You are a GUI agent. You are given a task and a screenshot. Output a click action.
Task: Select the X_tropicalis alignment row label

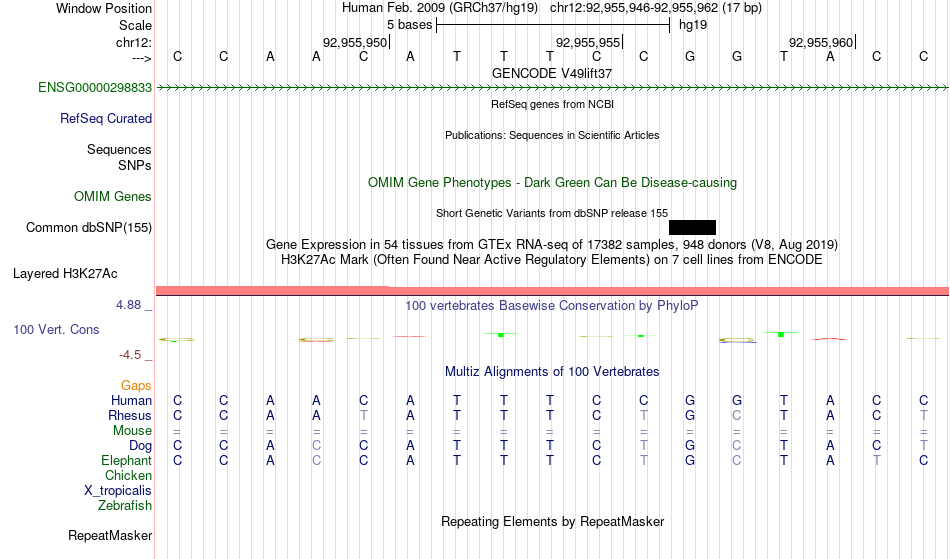[118, 491]
